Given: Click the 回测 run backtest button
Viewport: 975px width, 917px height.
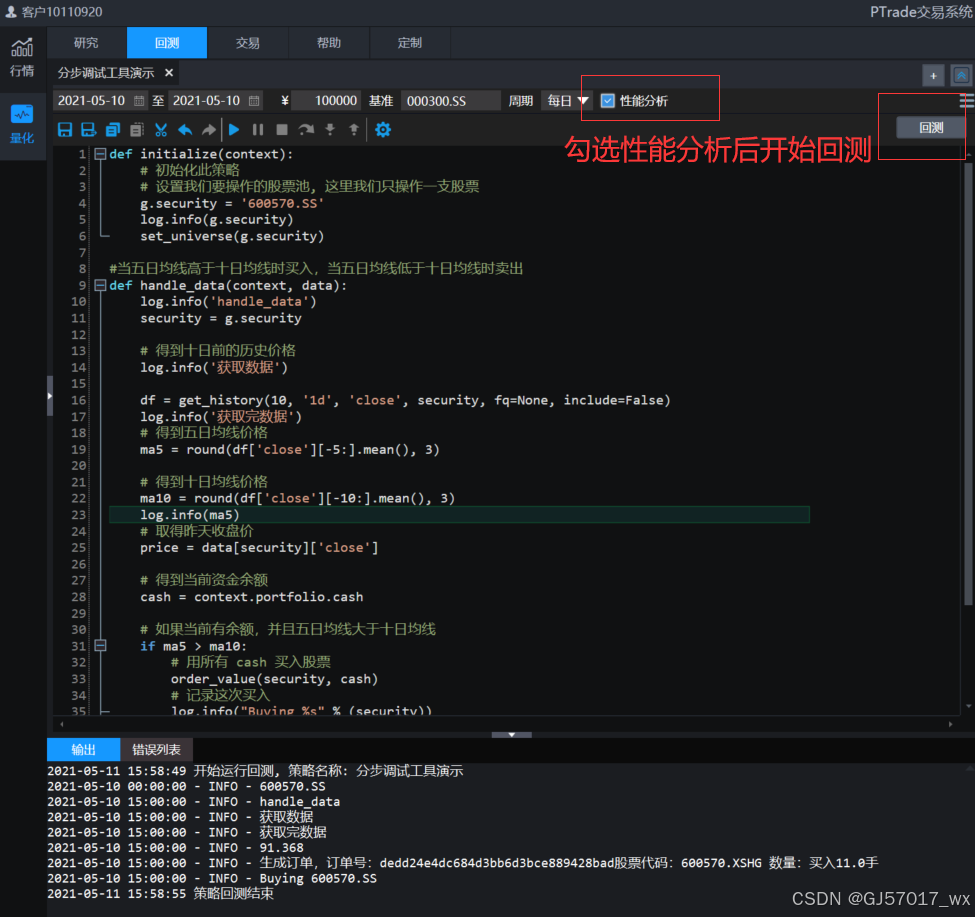Looking at the screenshot, I should (931, 127).
